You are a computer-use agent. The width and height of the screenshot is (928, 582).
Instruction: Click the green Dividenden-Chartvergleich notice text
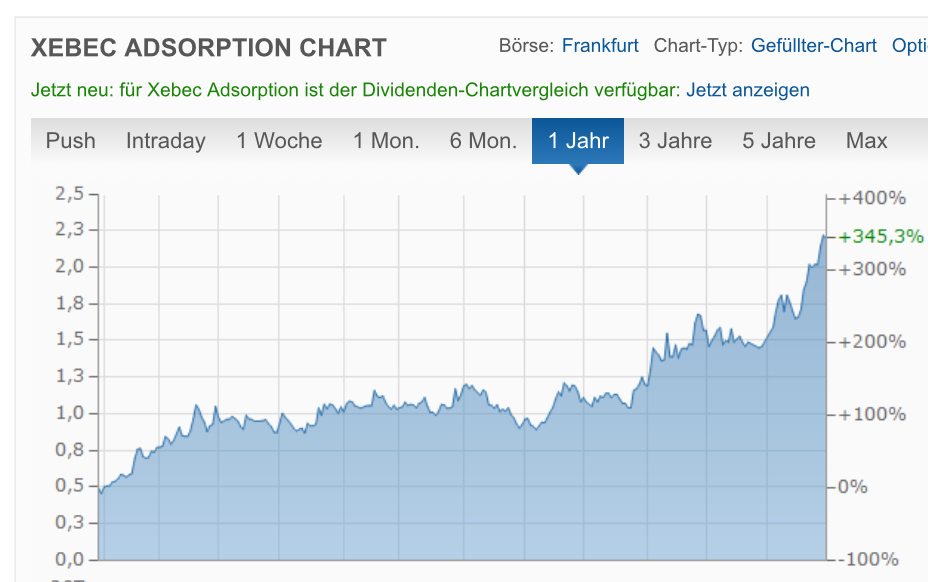click(x=355, y=90)
